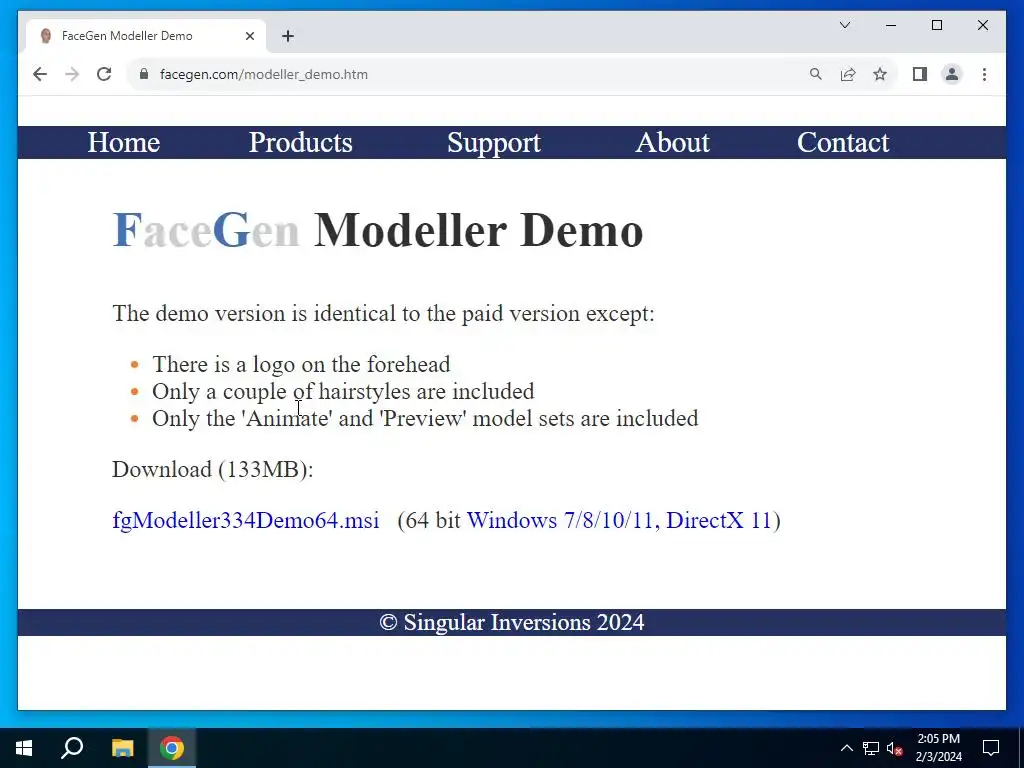
Task: Reload the page with the refresh icon
Action: pyautogui.click(x=104, y=74)
